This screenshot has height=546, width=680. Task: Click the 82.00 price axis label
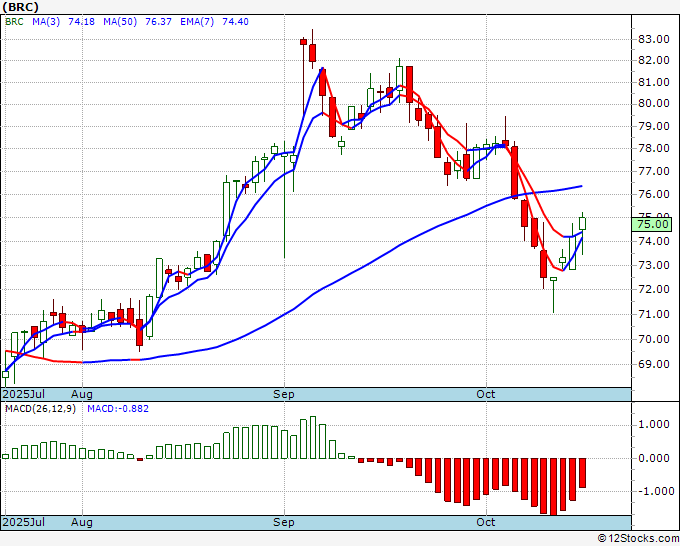pos(654,61)
